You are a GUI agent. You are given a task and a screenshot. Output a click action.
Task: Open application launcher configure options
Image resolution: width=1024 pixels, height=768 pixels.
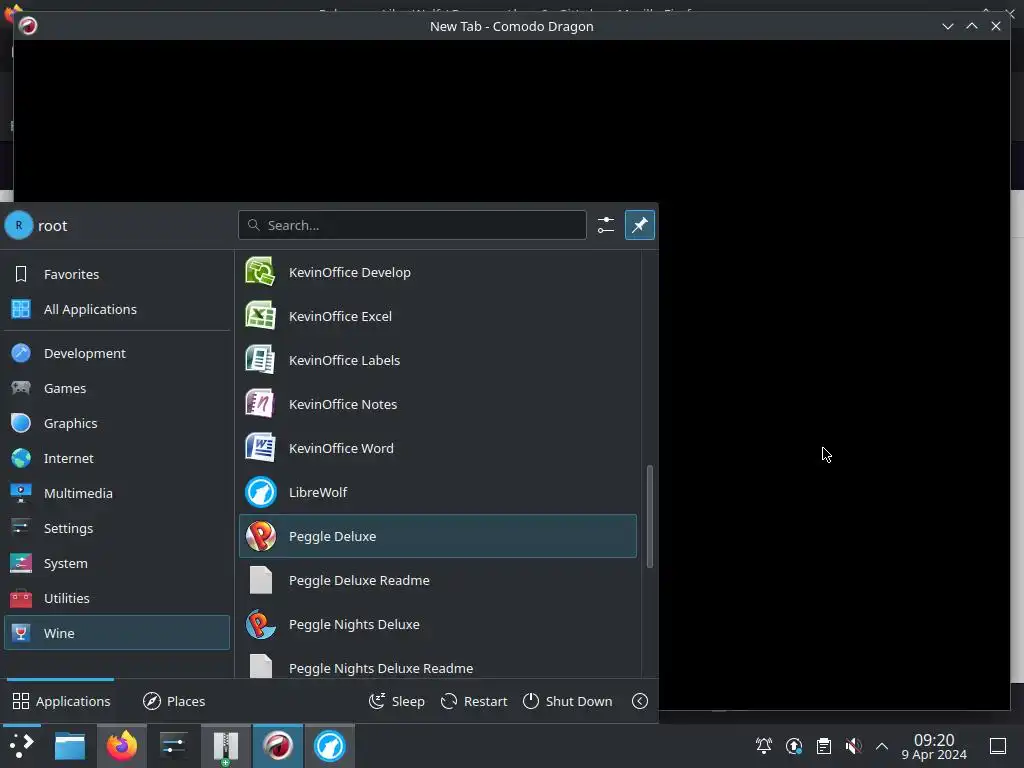click(605, 225)
